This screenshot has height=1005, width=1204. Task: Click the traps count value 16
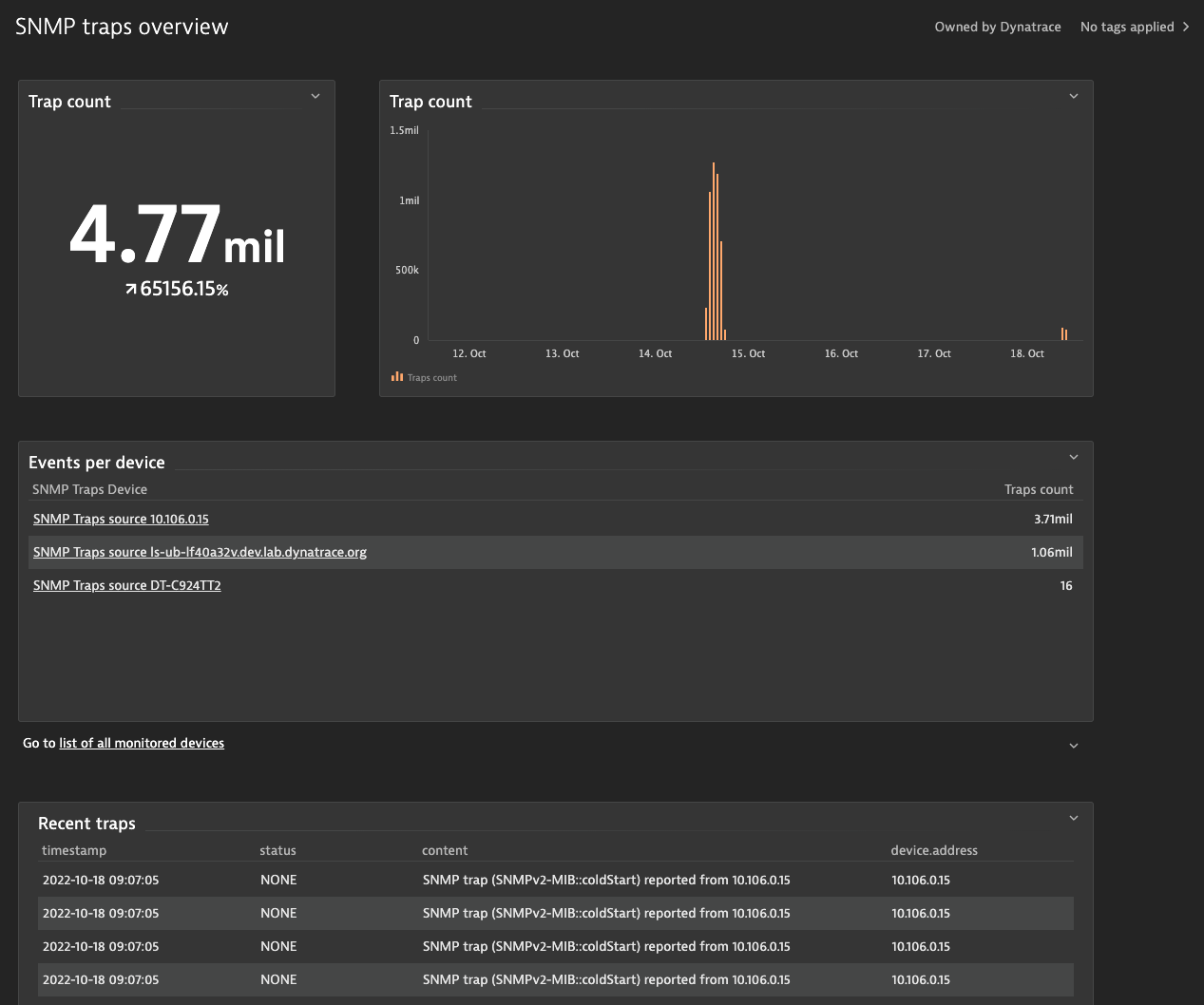tap(1066, 585)
